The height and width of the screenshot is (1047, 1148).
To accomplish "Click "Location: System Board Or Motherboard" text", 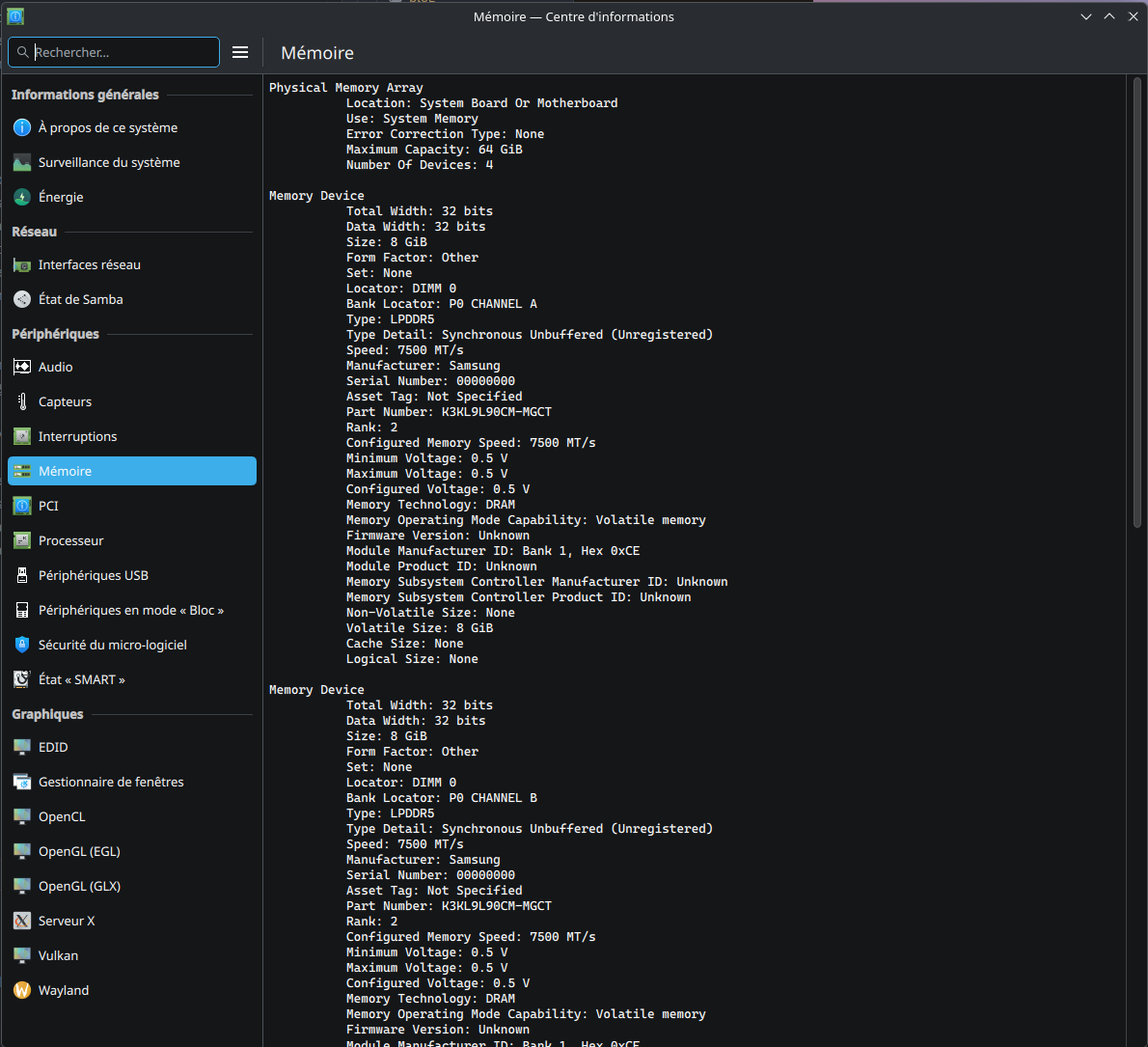I will [x=481, y=103].
